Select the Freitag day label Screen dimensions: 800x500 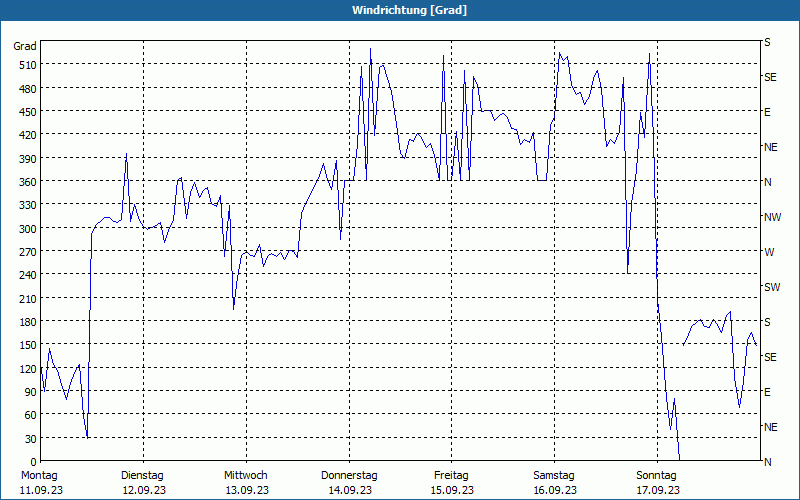(452, 476)
